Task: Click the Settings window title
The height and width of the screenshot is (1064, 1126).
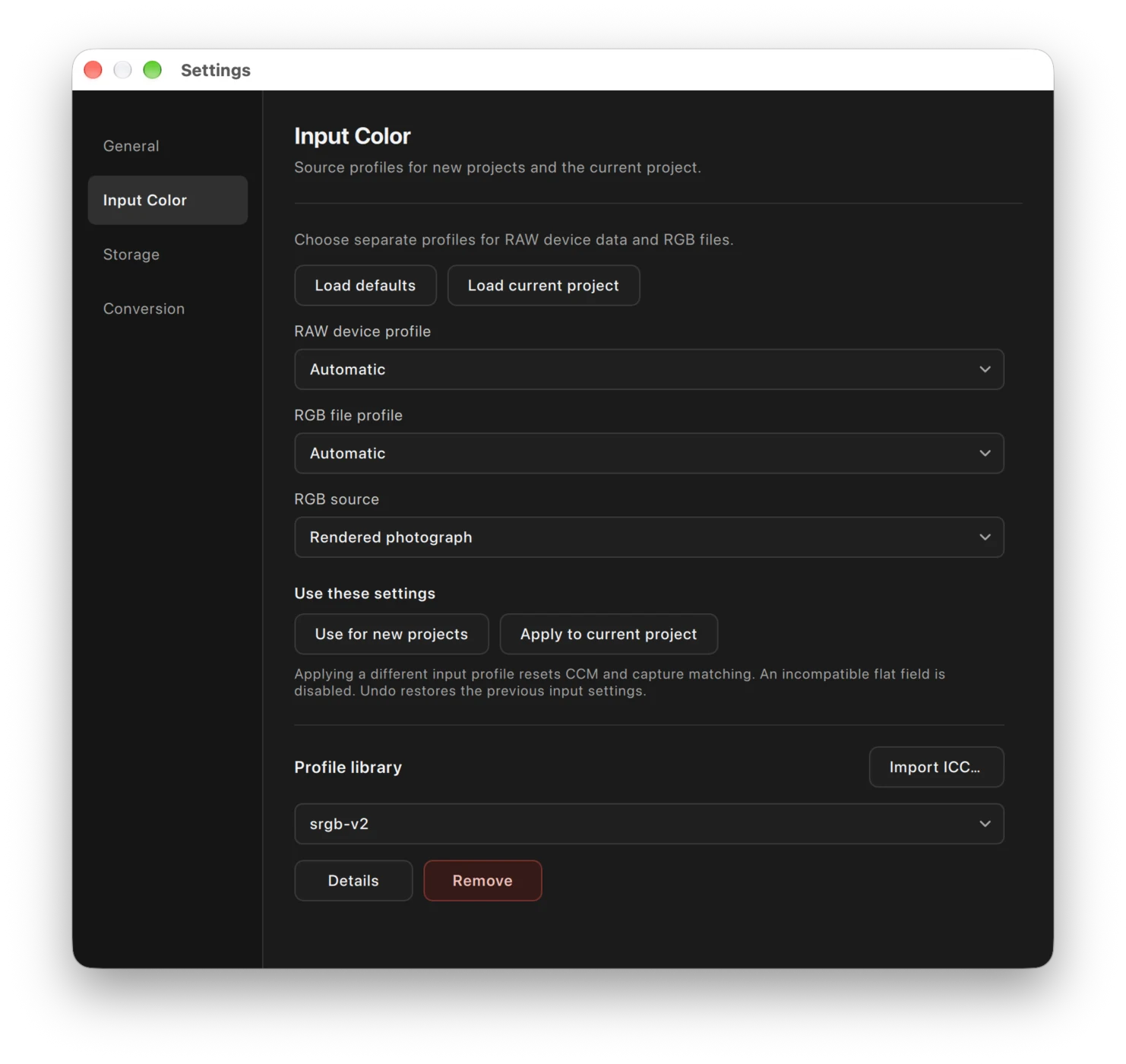Action: (x=216, y=70)
